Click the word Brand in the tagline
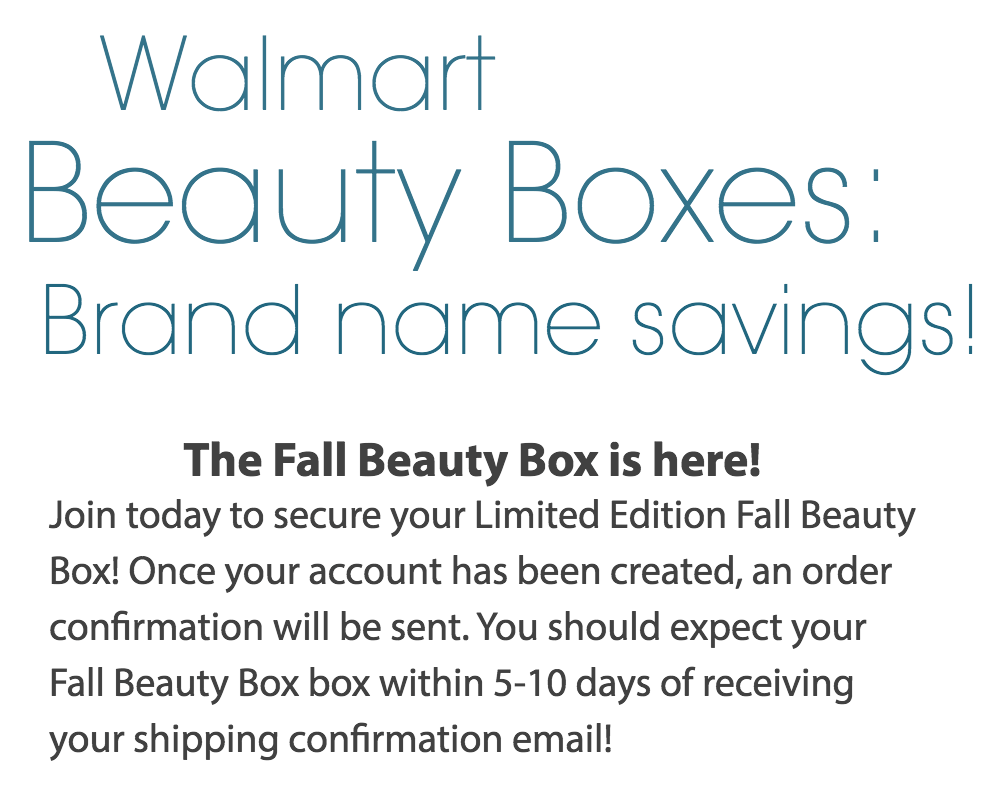The height and width of the screenshot is (800, 1002). click(172, 319)
